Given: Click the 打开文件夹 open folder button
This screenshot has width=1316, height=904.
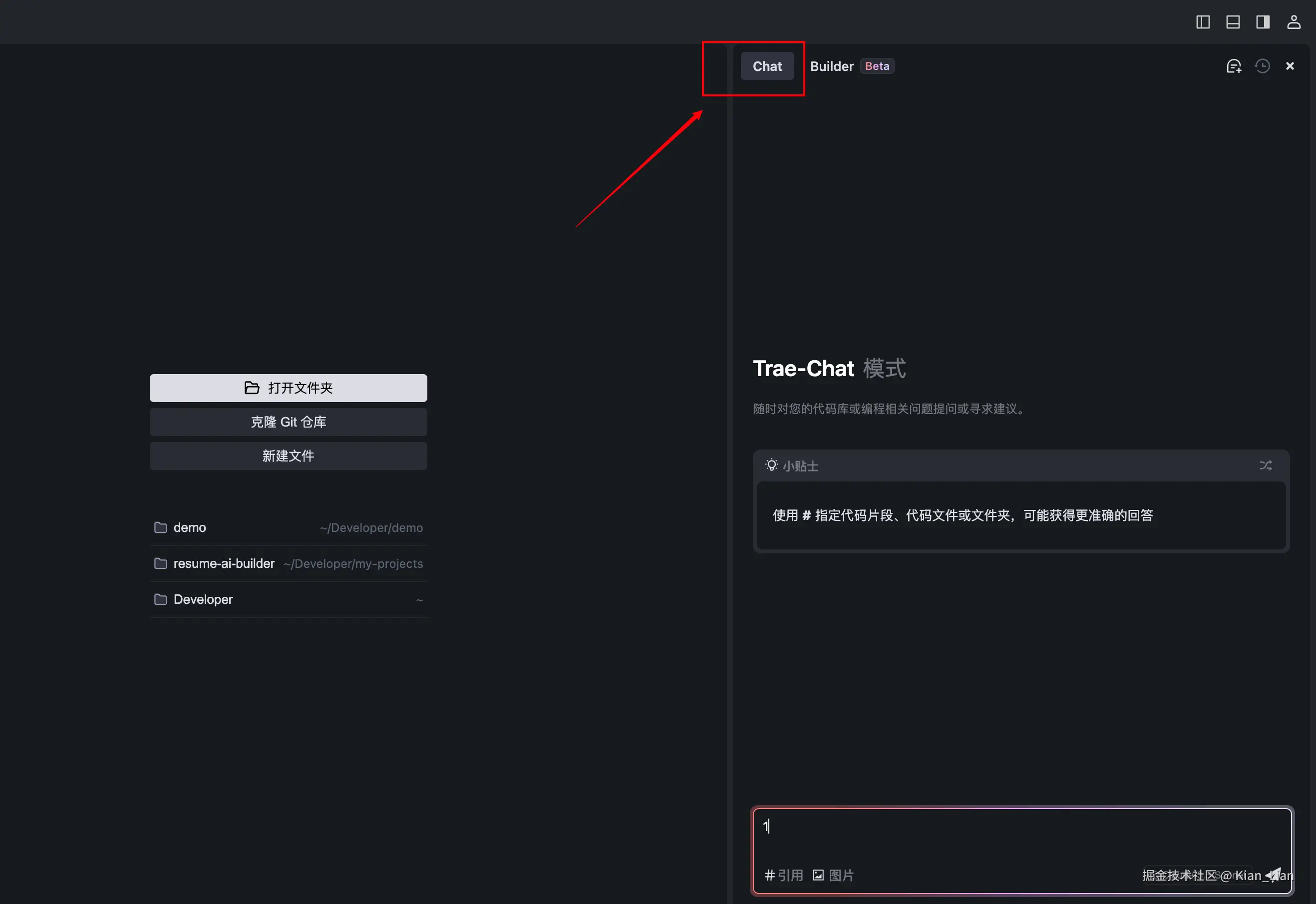Looking at the screenshot, I should point(288,388).
